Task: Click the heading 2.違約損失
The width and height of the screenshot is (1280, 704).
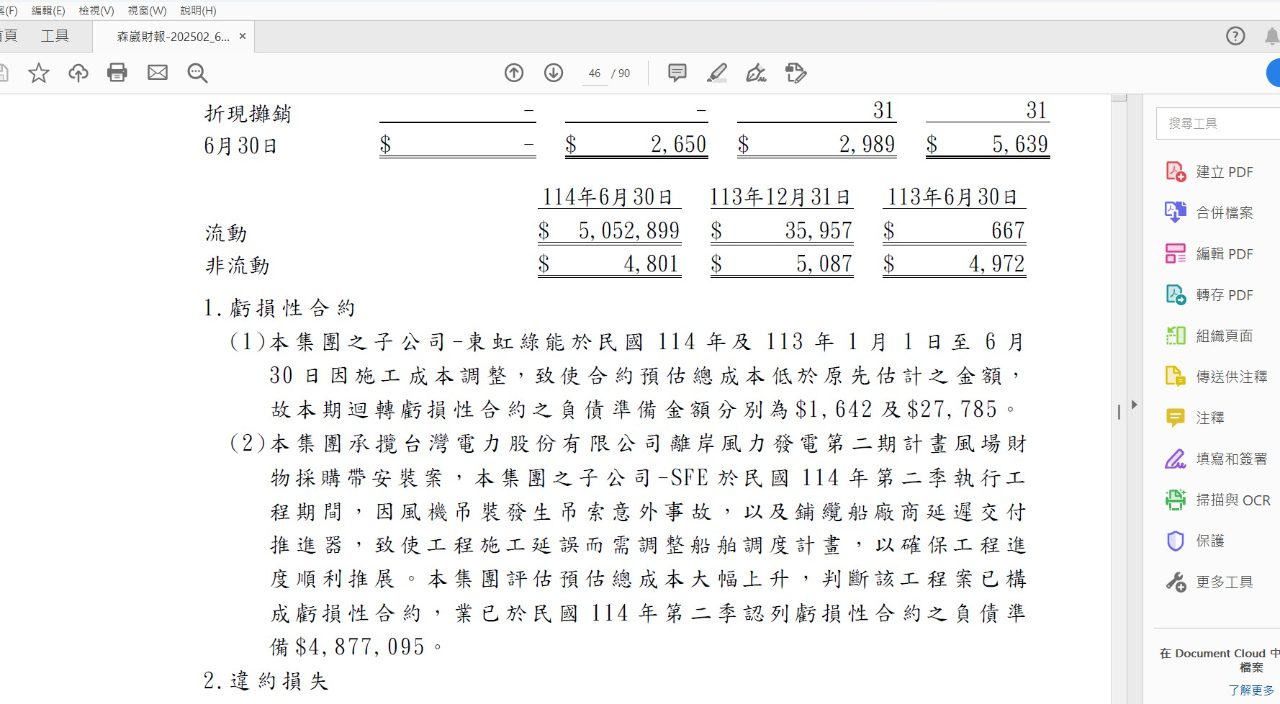Action: click(266, 682)
